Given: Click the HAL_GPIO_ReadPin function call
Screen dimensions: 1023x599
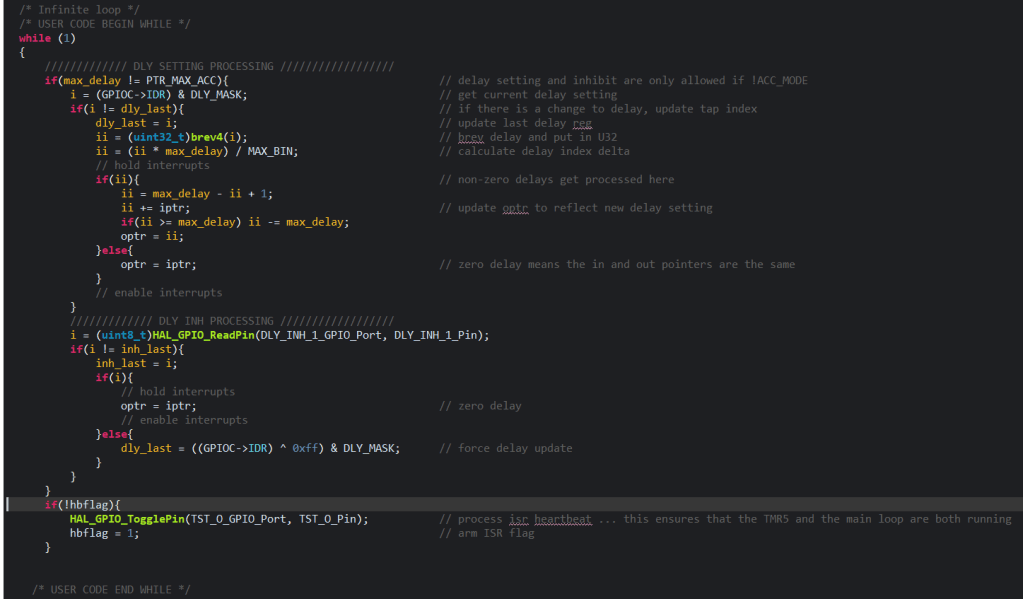Looking at the screenshot, I should [x=204, y=335].
